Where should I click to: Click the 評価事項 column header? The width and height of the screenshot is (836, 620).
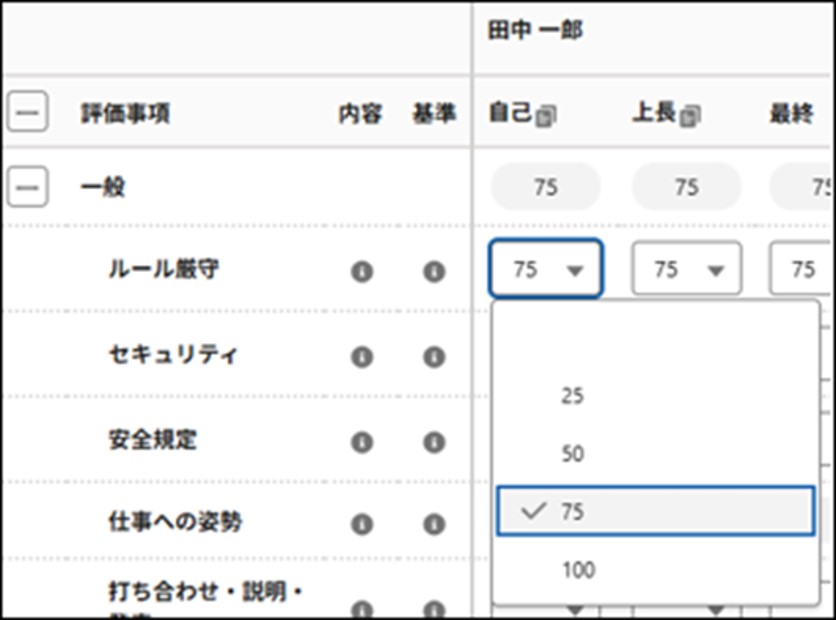click(x=125, y=113)
